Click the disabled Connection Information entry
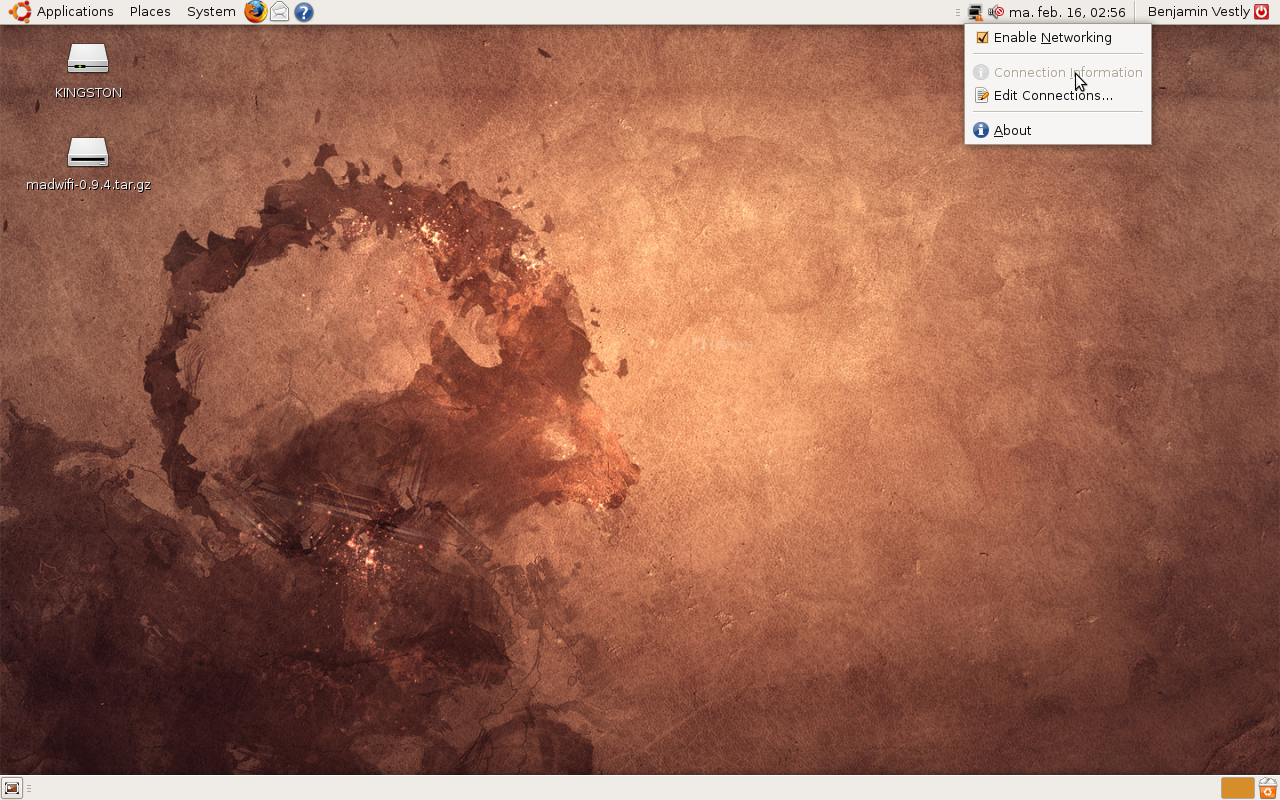The width and height of the screenshot is (1280, 800). (x=1058, y=72)
